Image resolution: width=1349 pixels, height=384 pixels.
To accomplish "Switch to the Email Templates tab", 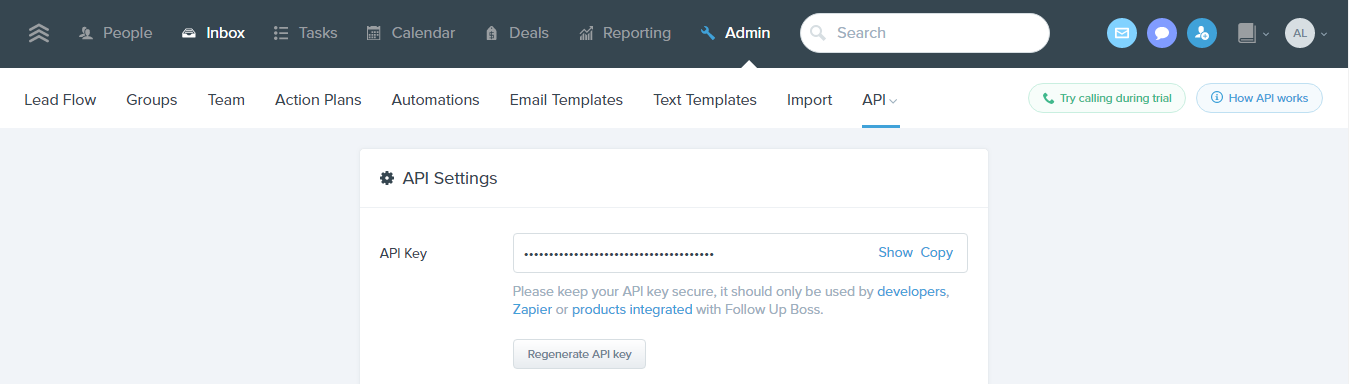I will pyautogui.click(x=566, y=100).
